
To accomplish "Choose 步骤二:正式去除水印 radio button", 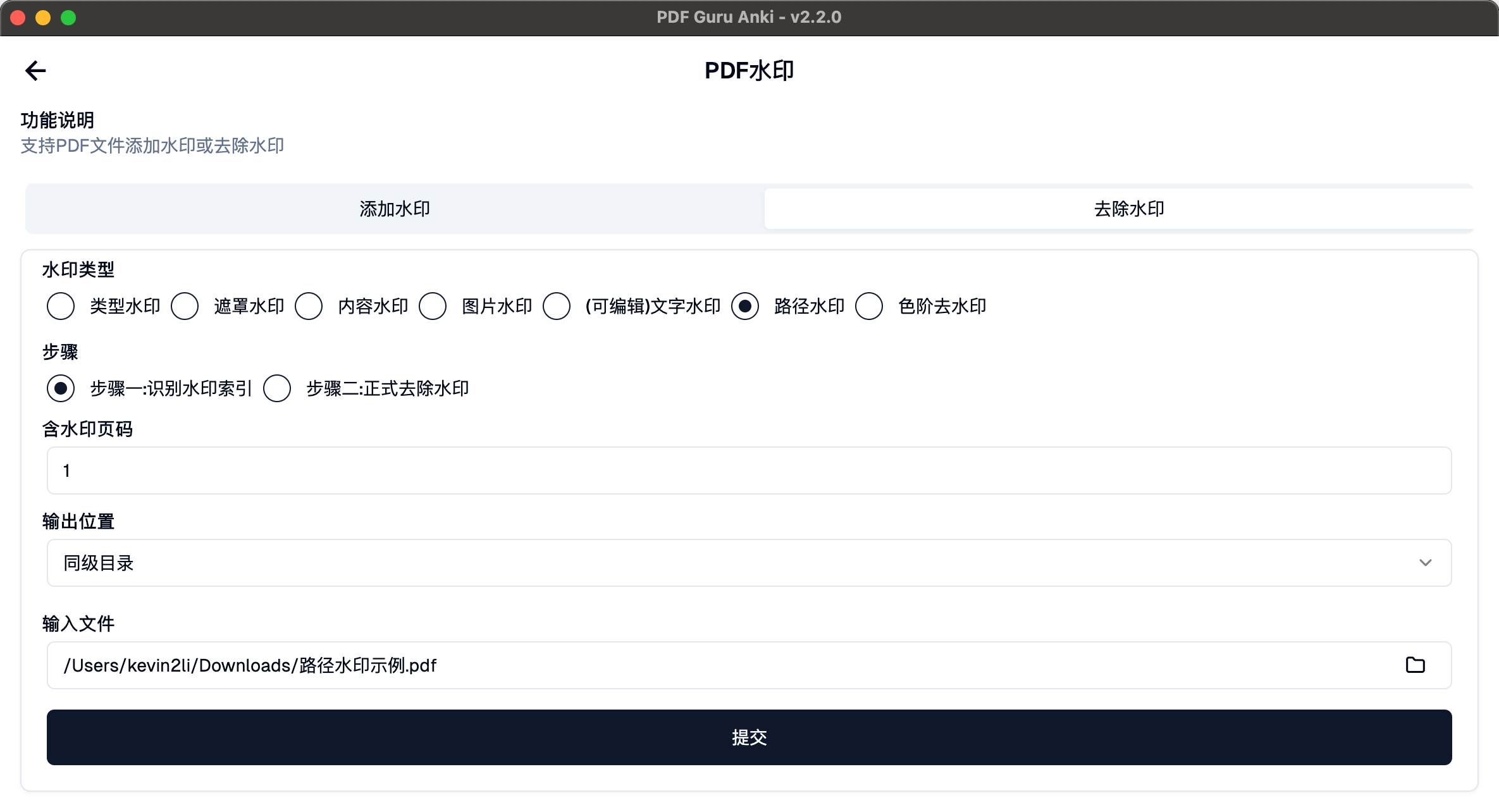I will (277, 388).
